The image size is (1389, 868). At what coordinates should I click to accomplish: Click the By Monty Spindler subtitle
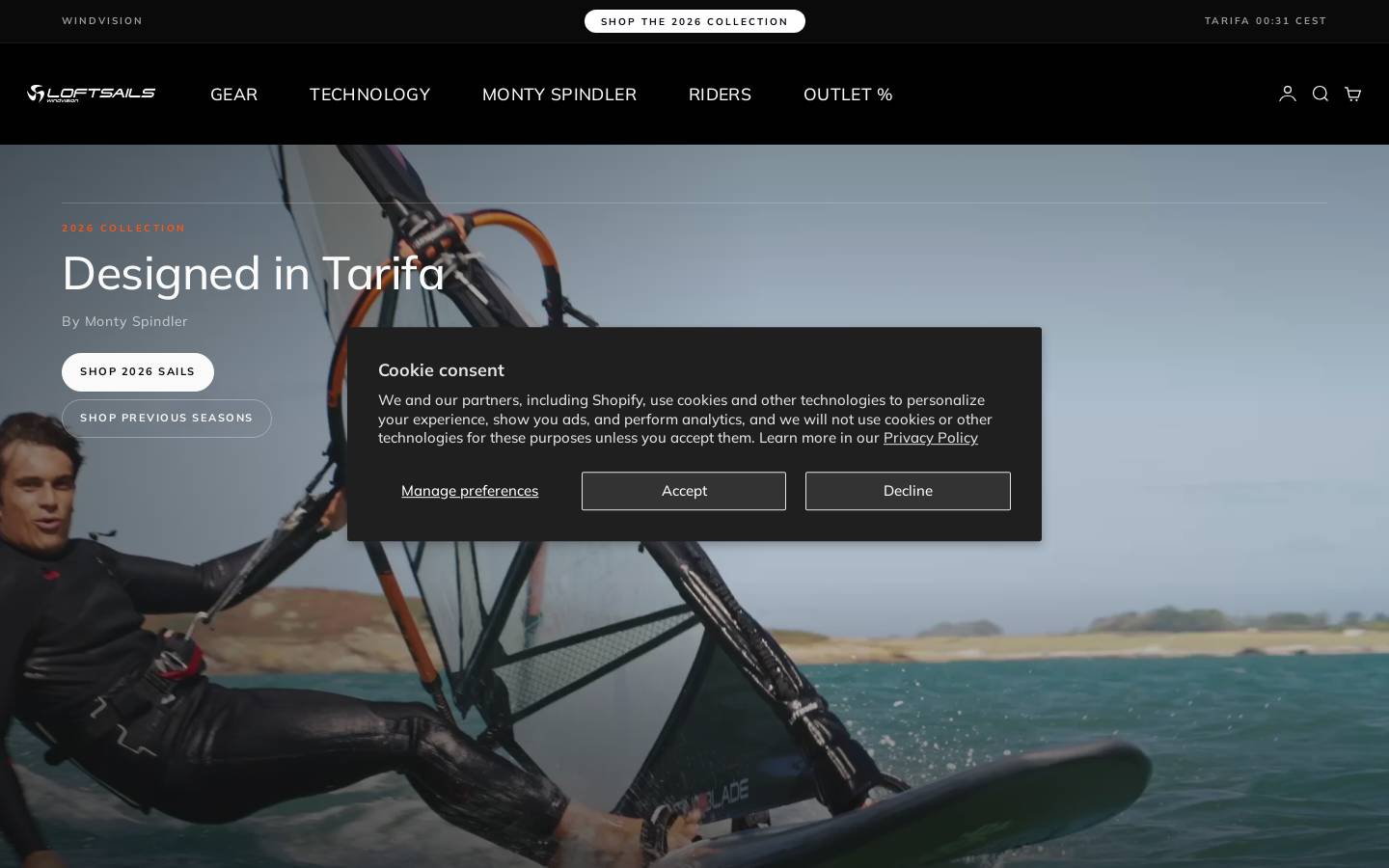tap(124, 321)
